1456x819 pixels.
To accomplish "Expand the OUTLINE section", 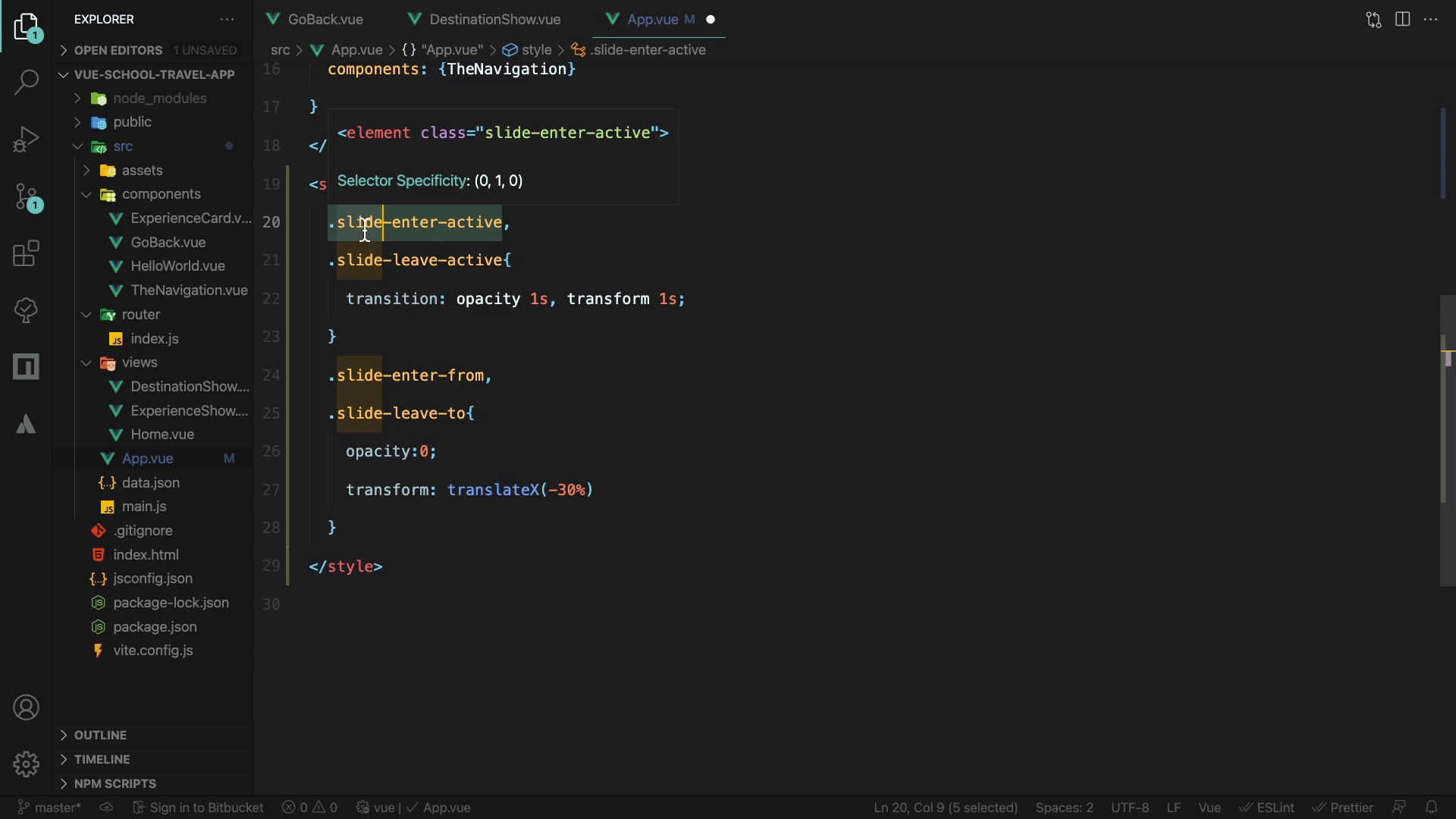I will pyautogui.click(x=100, y=735).
